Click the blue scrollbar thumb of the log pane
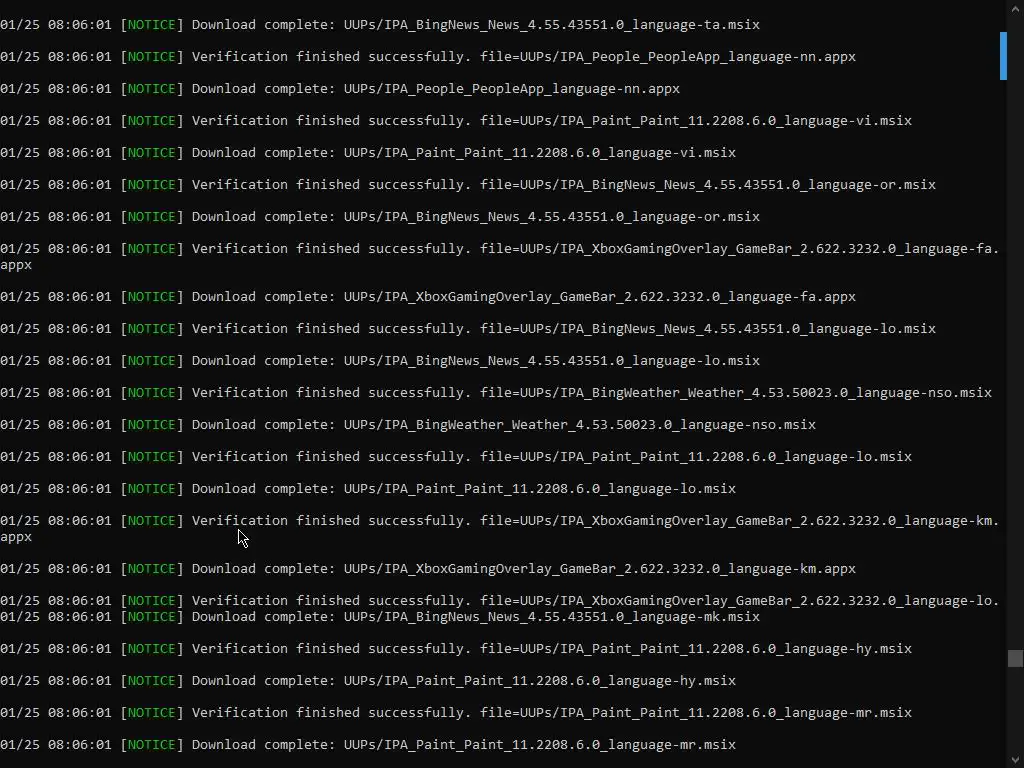 click(1003, 56)
